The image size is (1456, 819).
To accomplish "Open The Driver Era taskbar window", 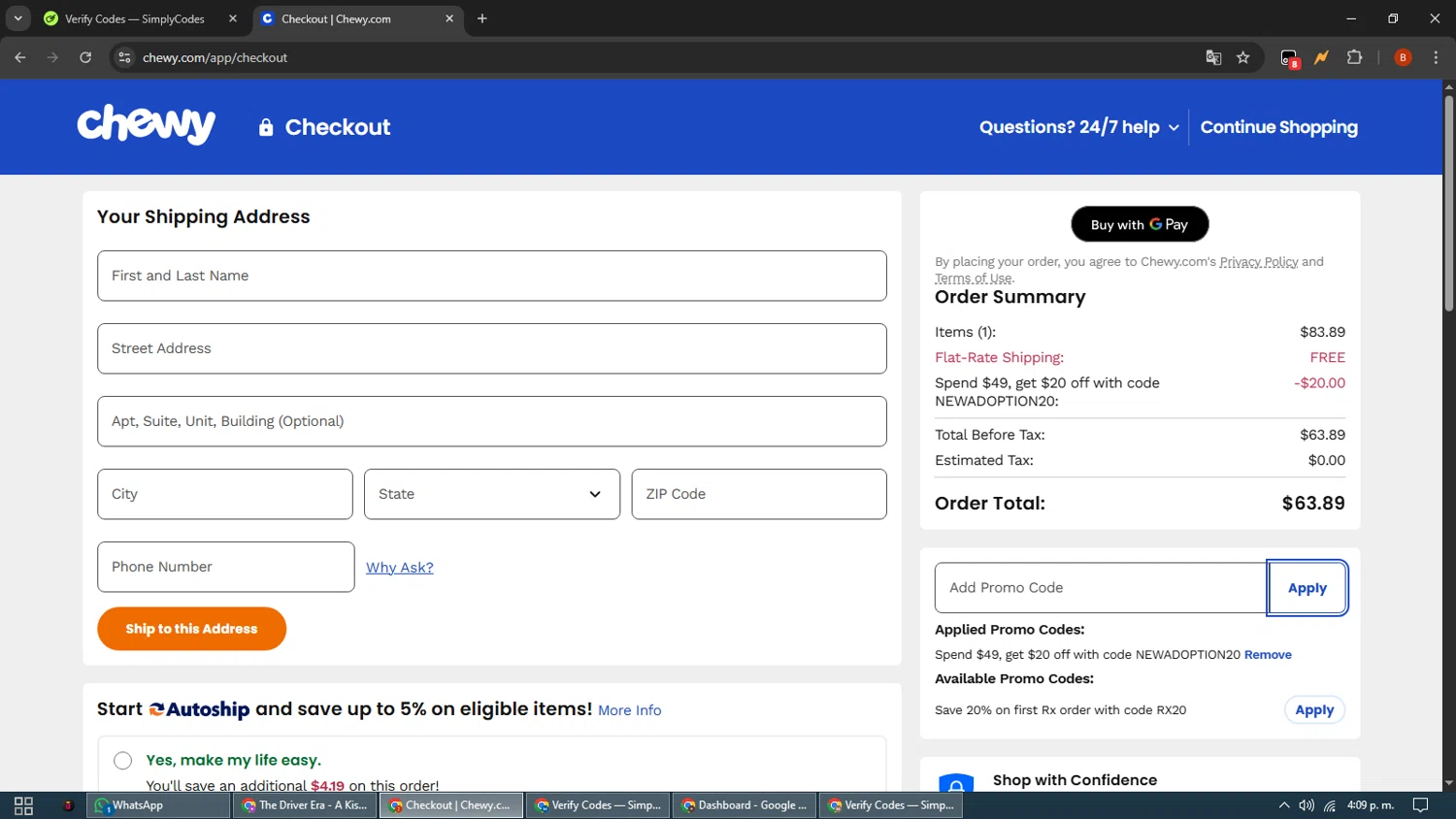I will (x=305, y=805).
